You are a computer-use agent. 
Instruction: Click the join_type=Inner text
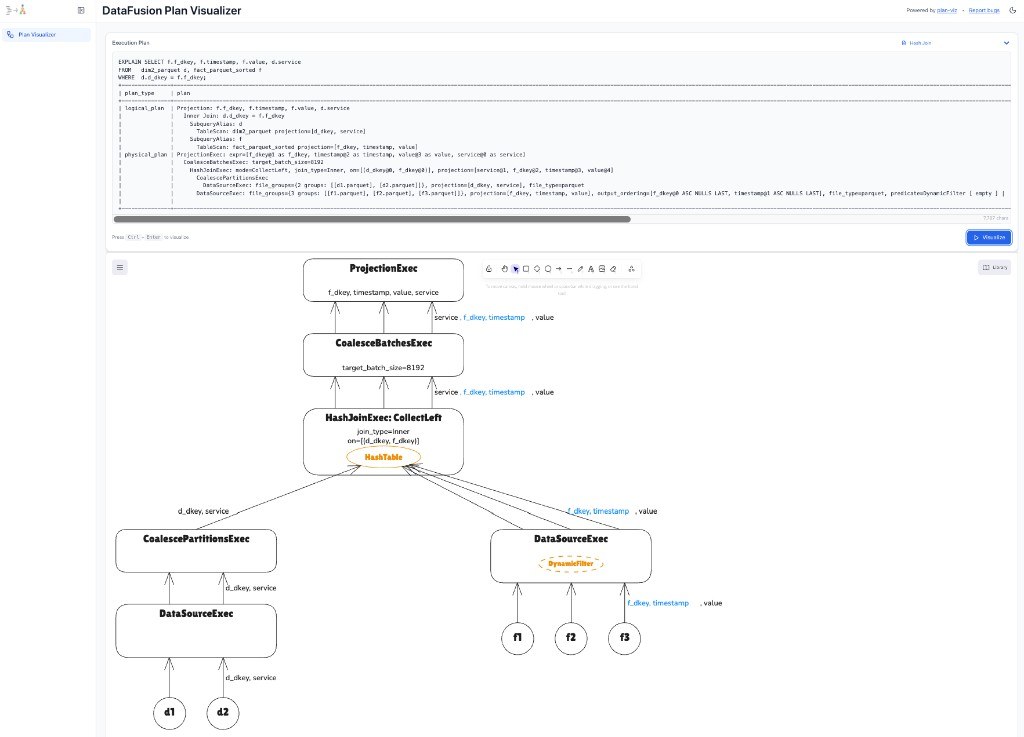tap(383, 431)
